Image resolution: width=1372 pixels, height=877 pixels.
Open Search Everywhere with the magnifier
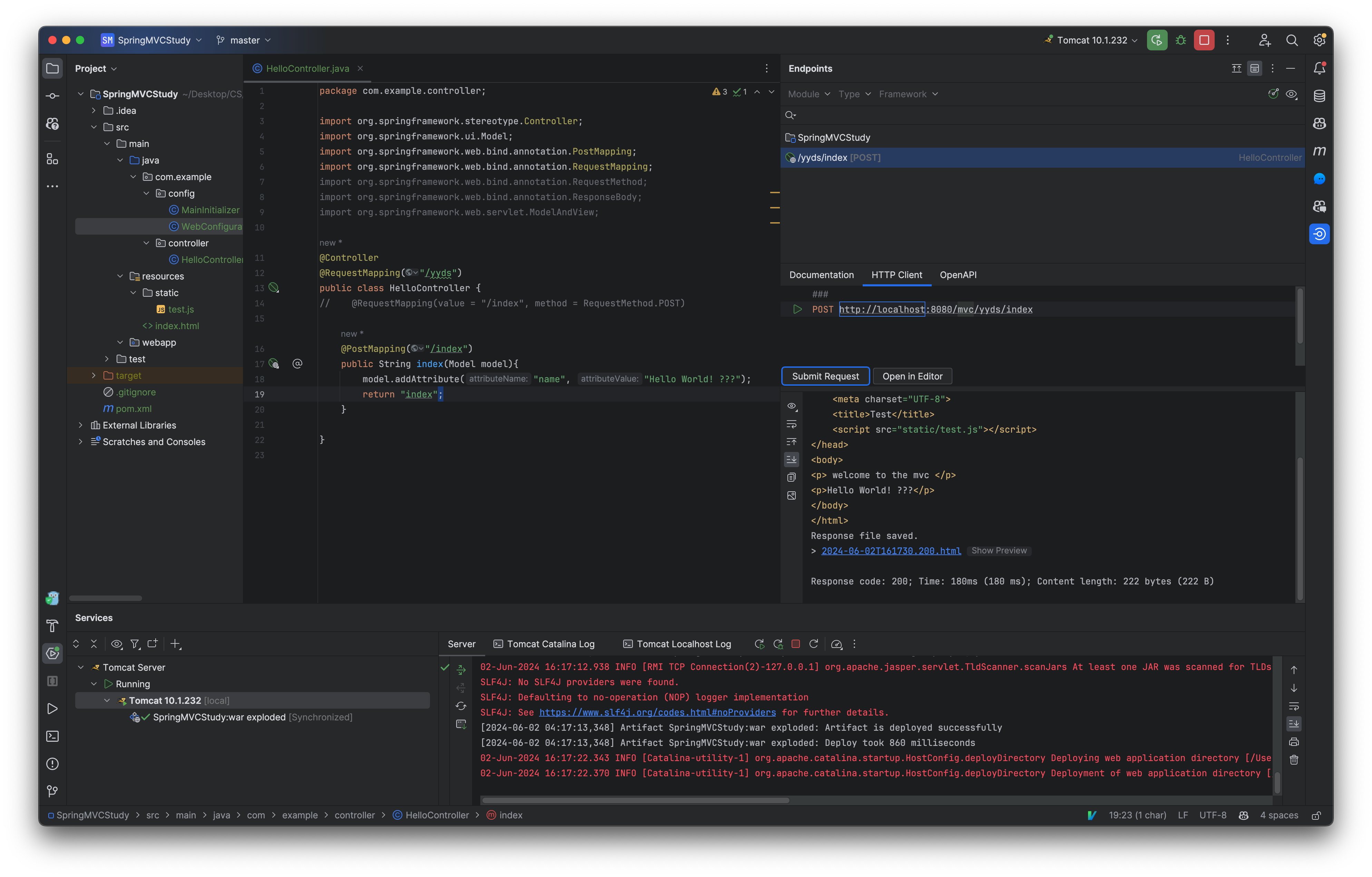point(1292,40)
